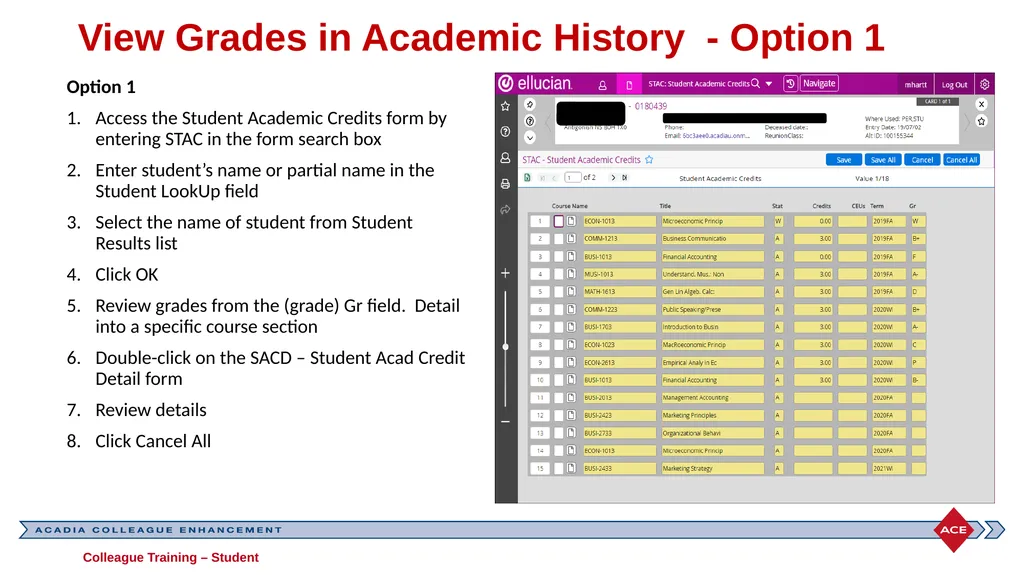The width and height of the screenshot is (1024, 575).
Task: Click the 2021WI term field
Action: click(x=889, y=468)
